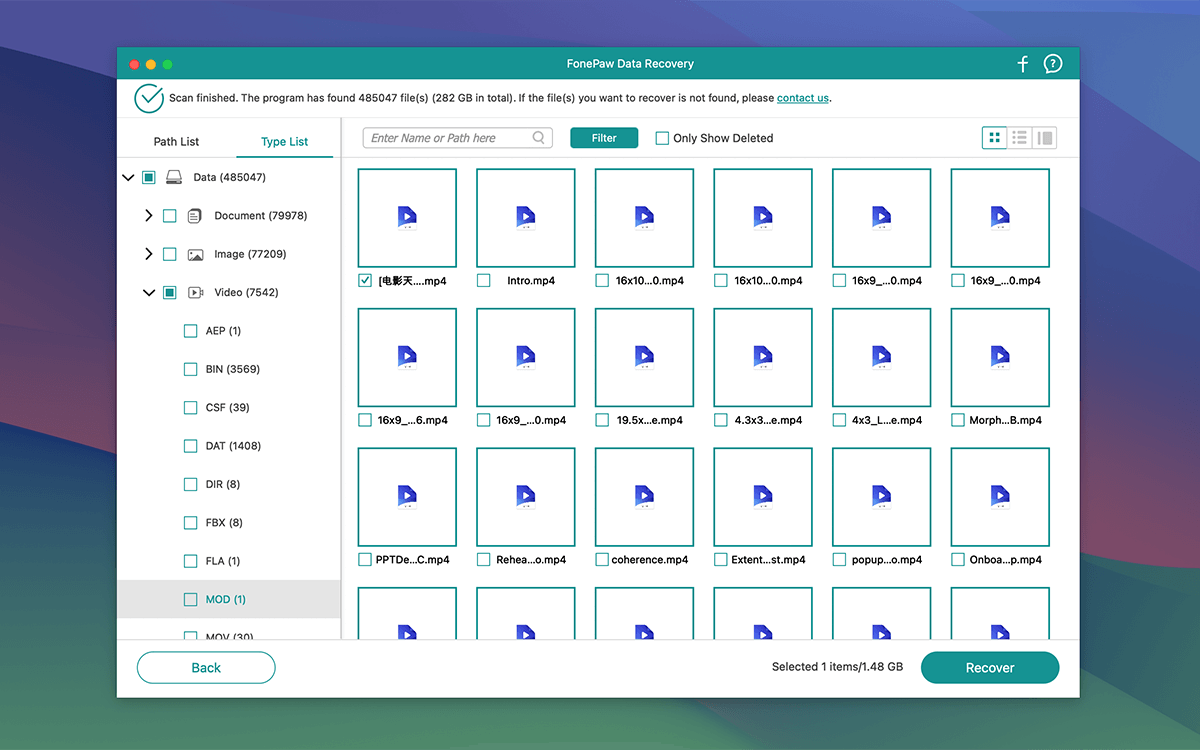The image size is (1200, 750).
Task: Expand the Document category
Action: pyautogui.click(x=149, y=216)
